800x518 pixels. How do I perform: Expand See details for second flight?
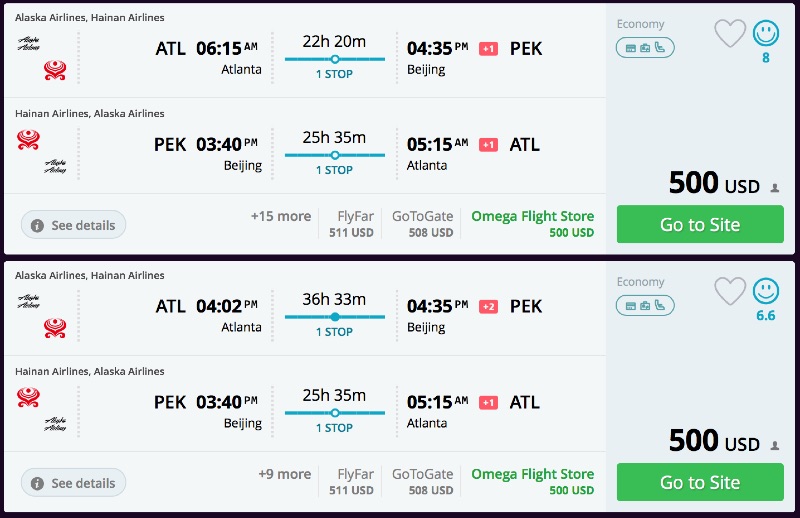pyautogui.click(x=74, y=483)
